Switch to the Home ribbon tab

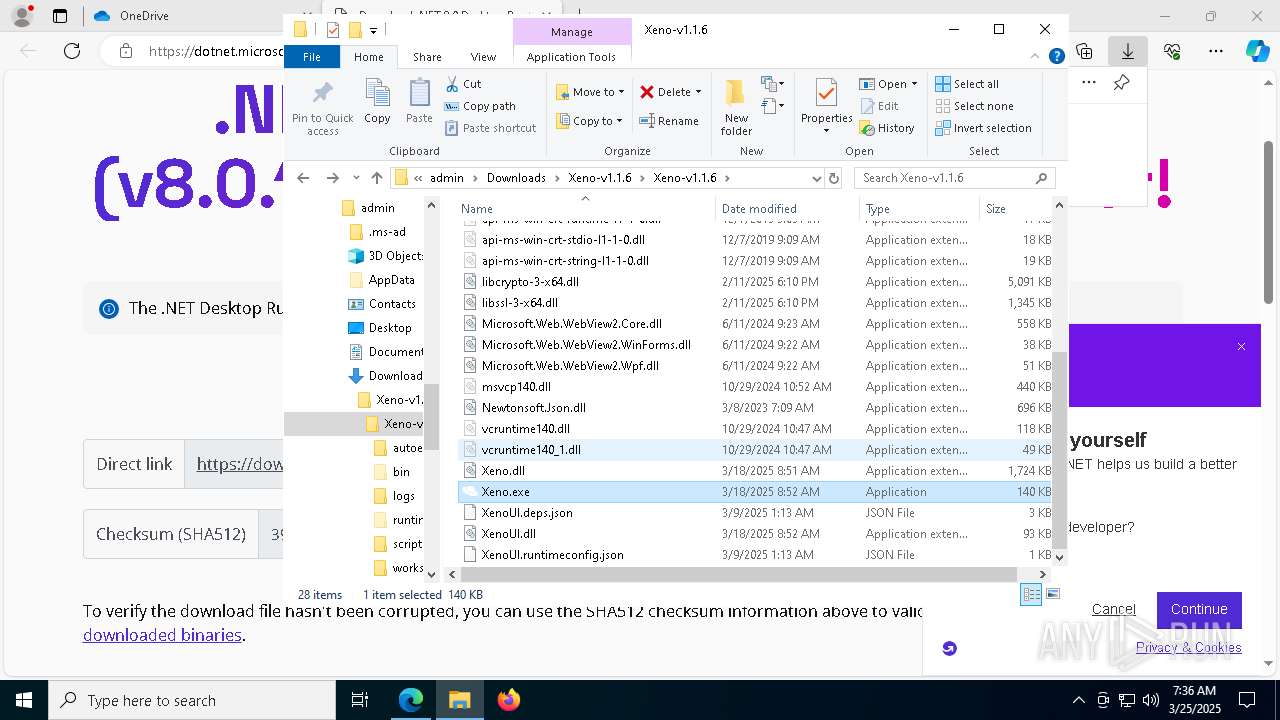[368, 57]
